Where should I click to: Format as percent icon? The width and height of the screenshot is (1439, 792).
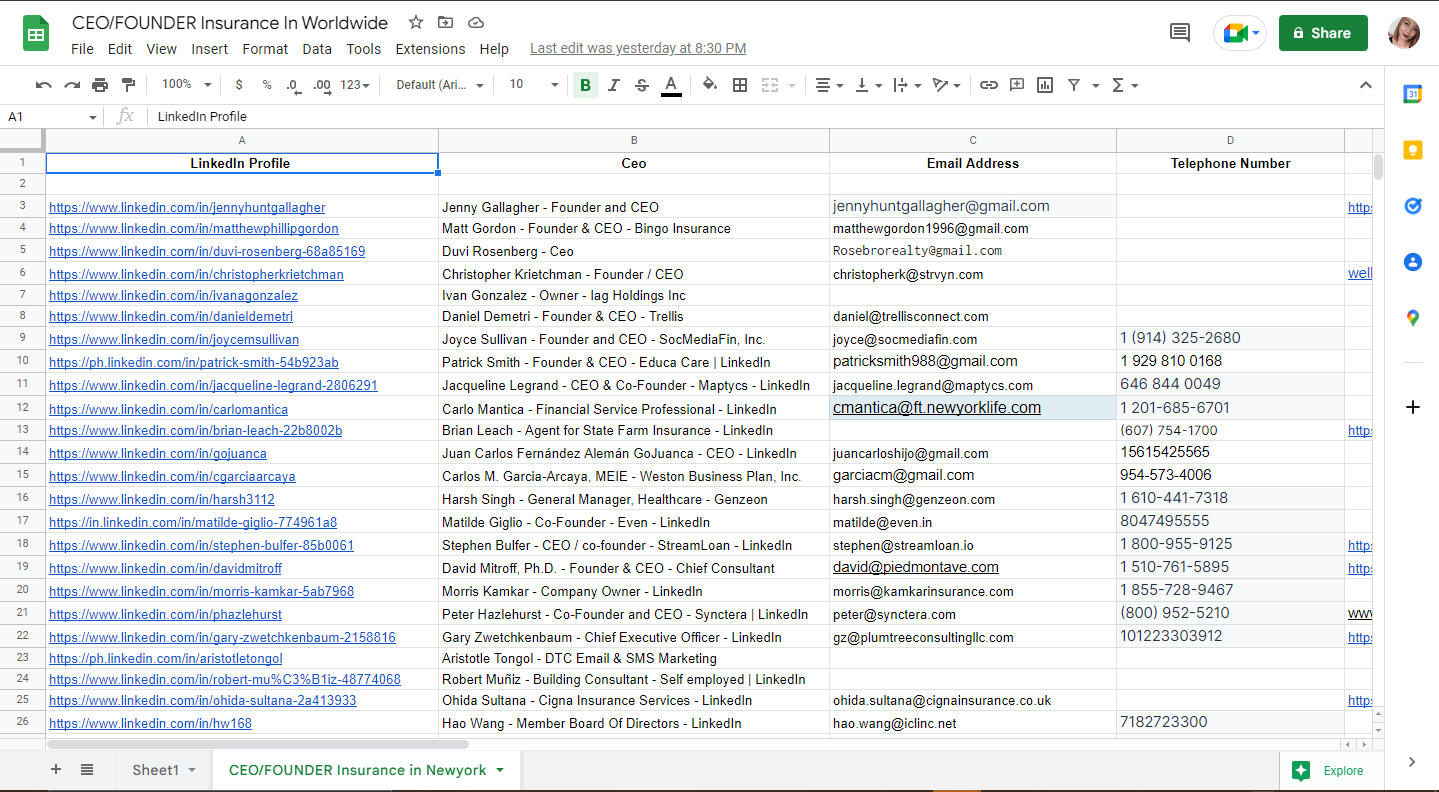pyautogui.click(x=267, y=85)
